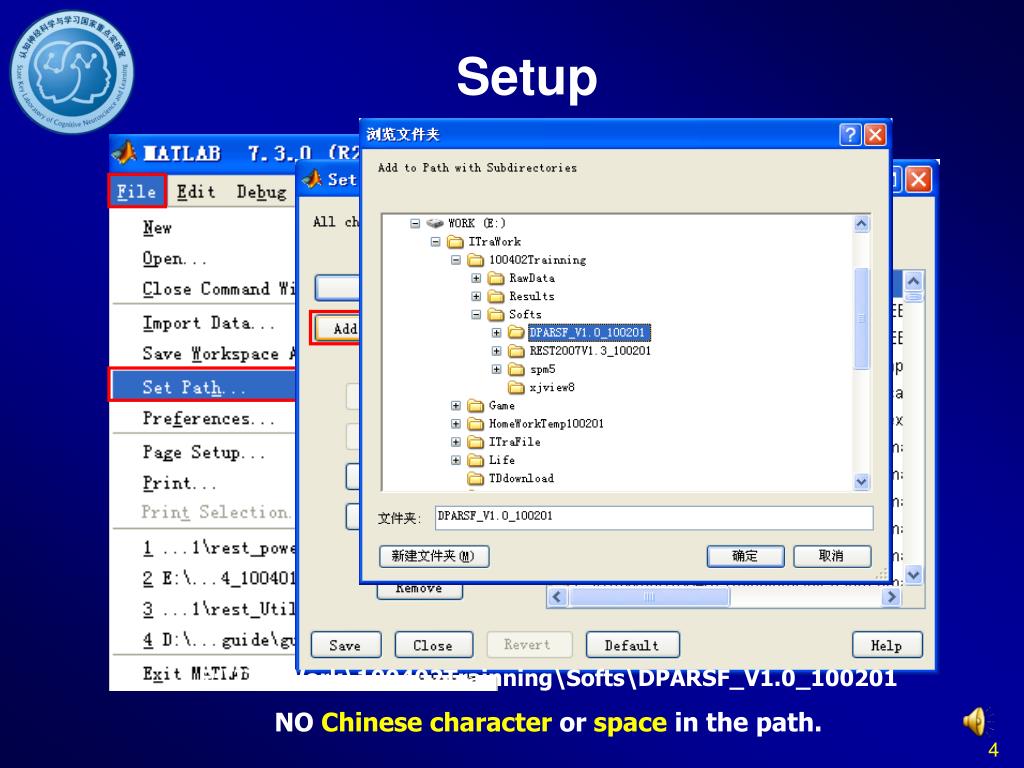Image resolution: width=1024 pixels, height=768 pixels.
Task: Select the RawData folder icon
Action: tap(496, 278)
